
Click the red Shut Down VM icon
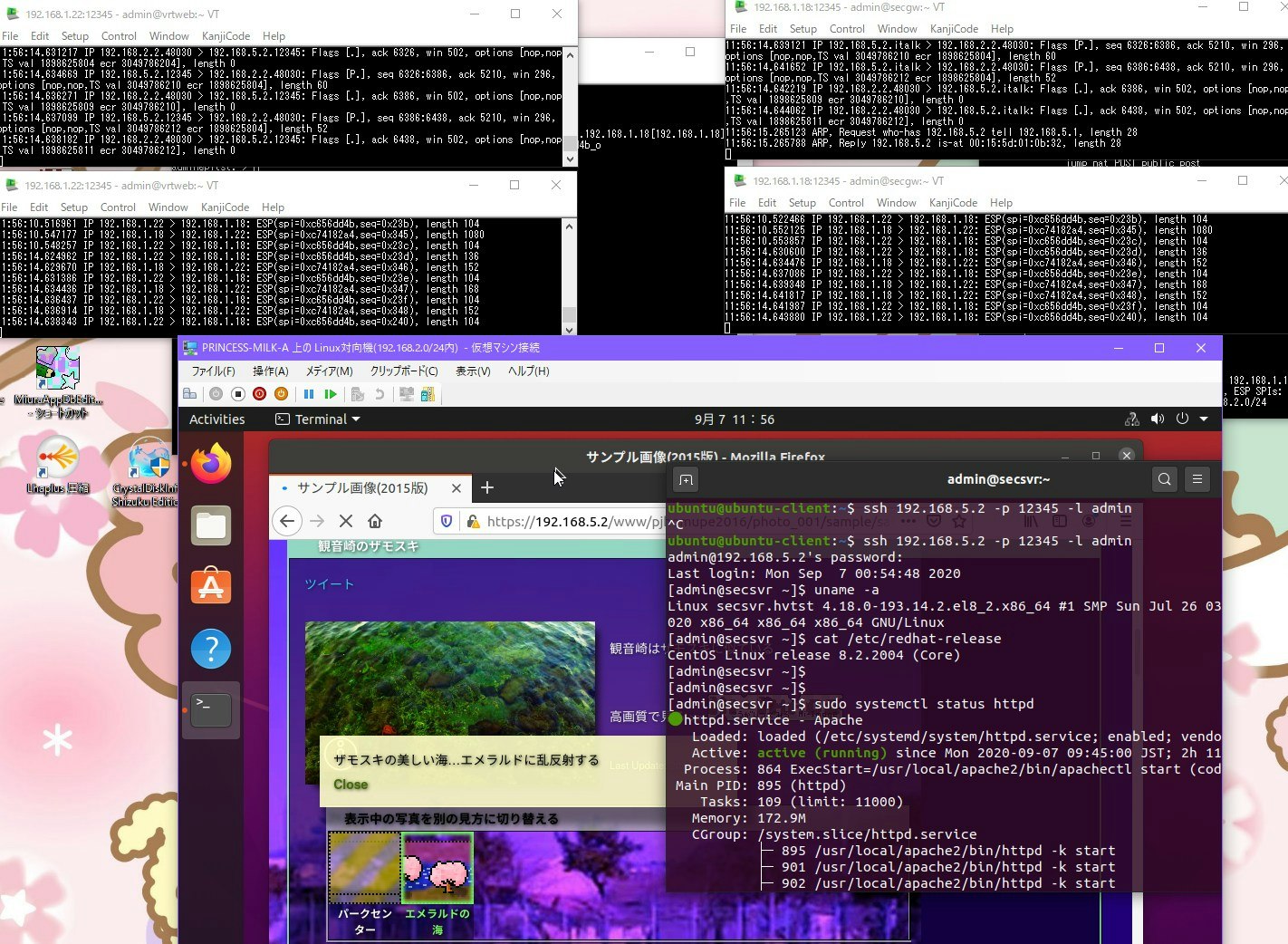tap(259, 394)
